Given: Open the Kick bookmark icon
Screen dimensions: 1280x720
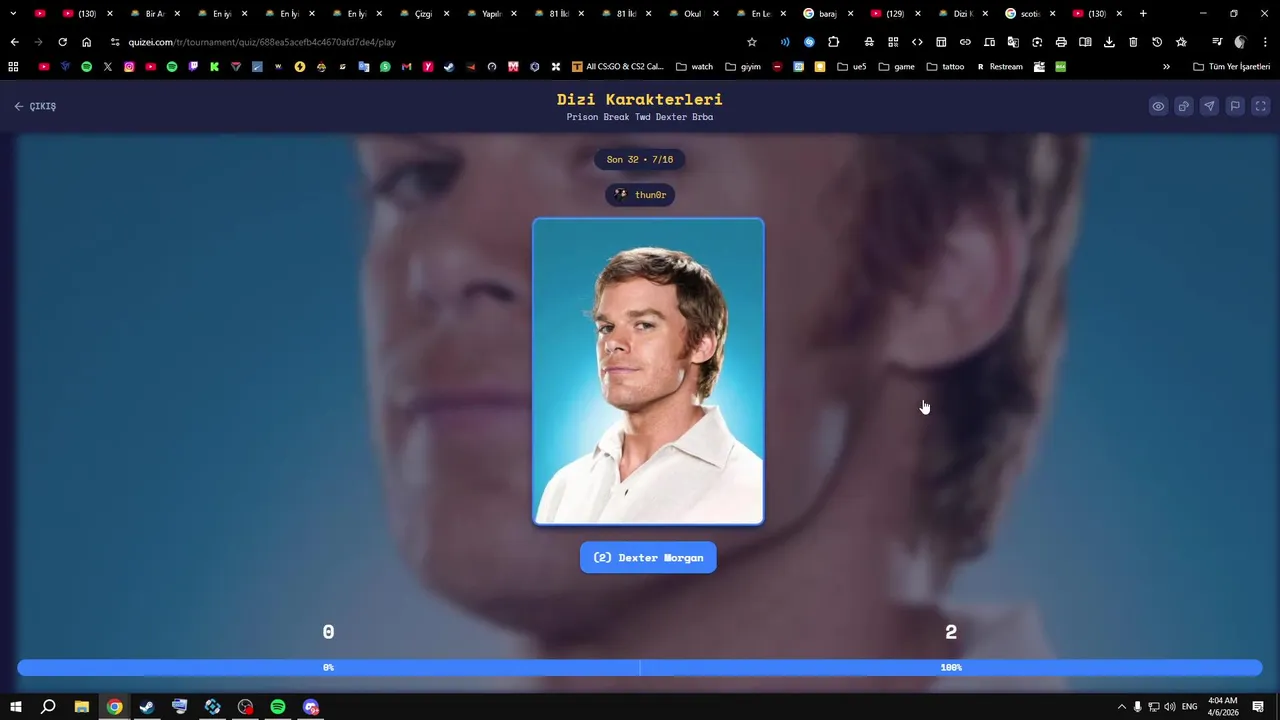Looking at the screenshot, I should (214, 67).
